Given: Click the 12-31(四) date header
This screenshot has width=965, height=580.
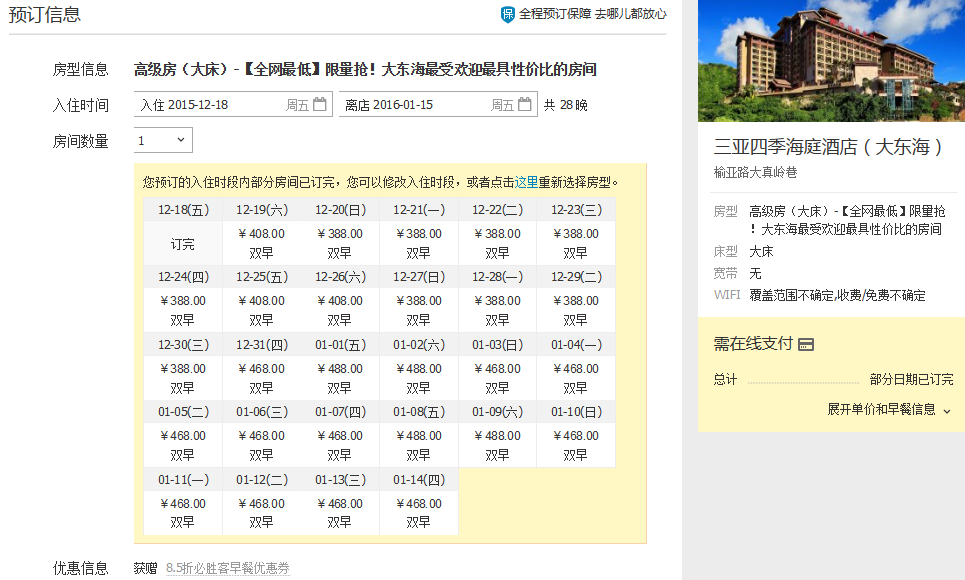Looking at the screenshot, I should [262, 345].
